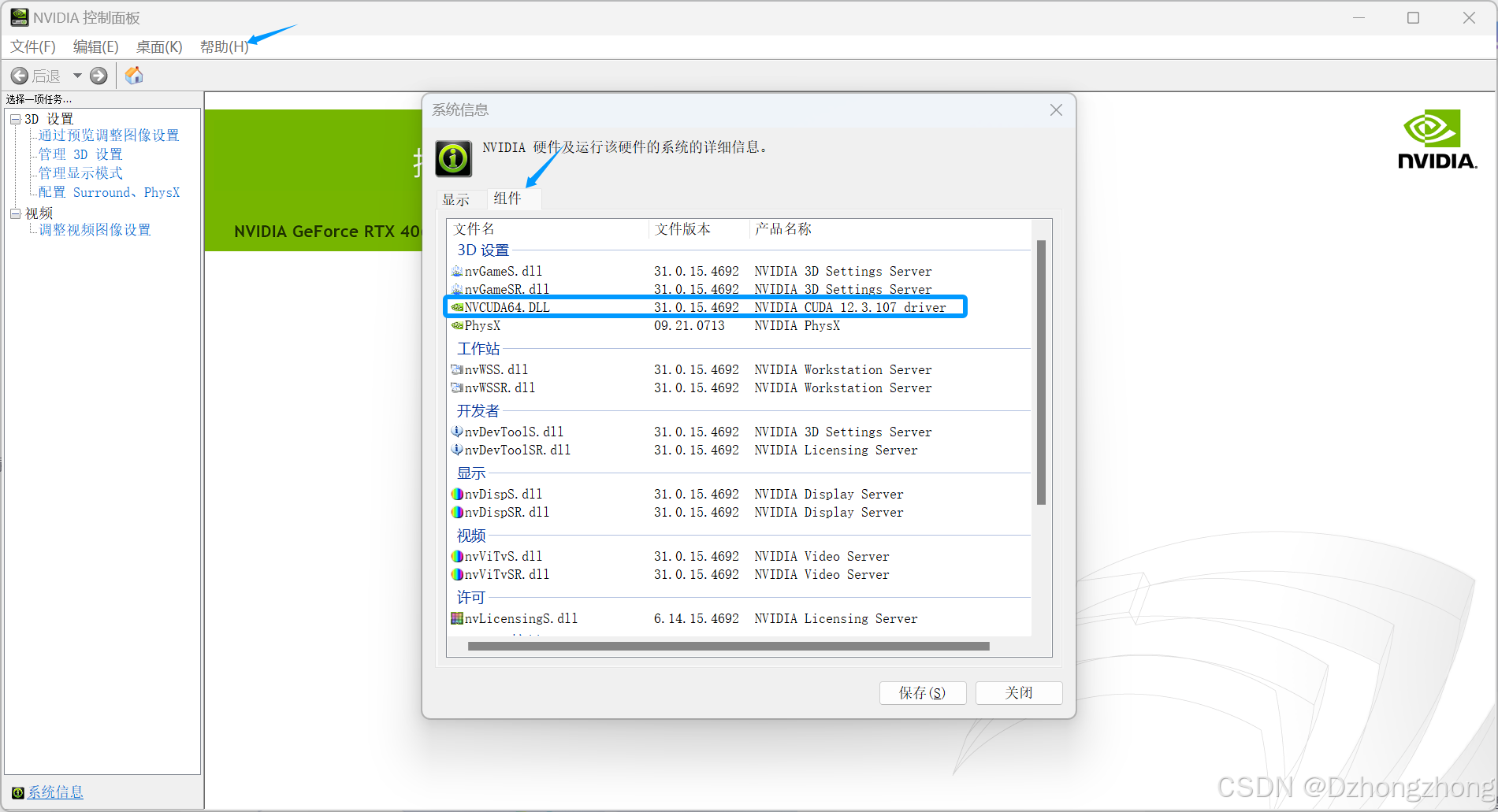The image size is (1498, 812).
Task: Click the NVIDIA logo at top right
Action: pos(1437,139)
